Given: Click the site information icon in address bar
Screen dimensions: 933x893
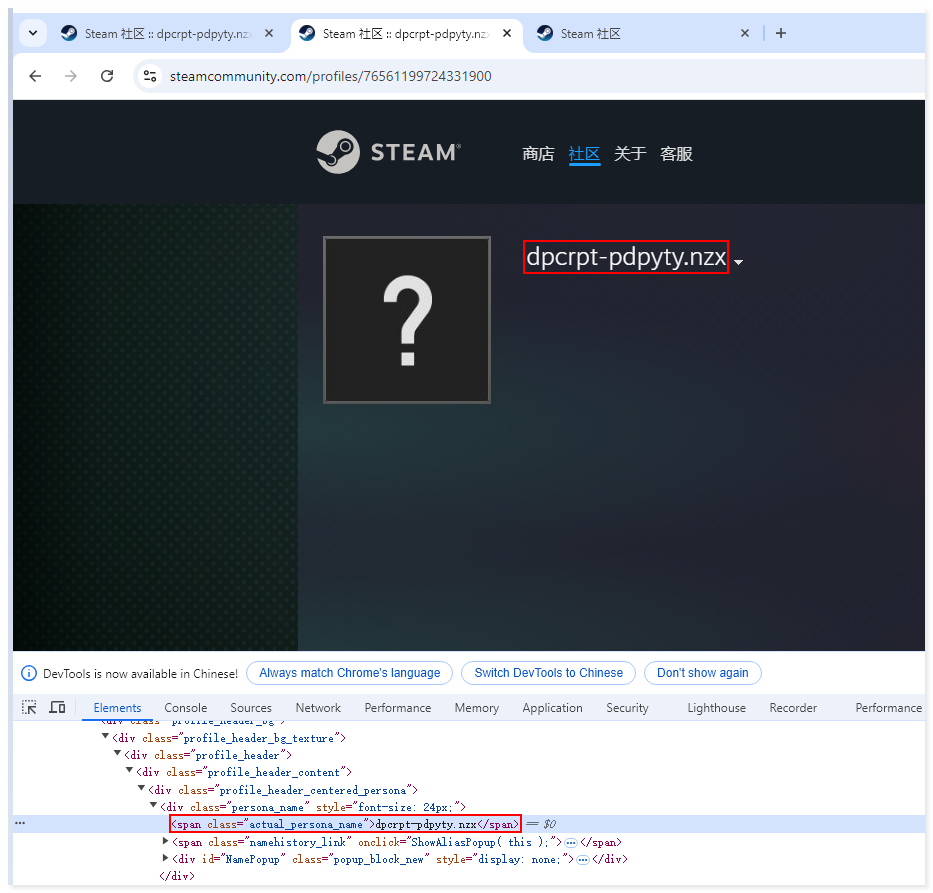Looking at the screenshot, I should click(x=150, y=76).
